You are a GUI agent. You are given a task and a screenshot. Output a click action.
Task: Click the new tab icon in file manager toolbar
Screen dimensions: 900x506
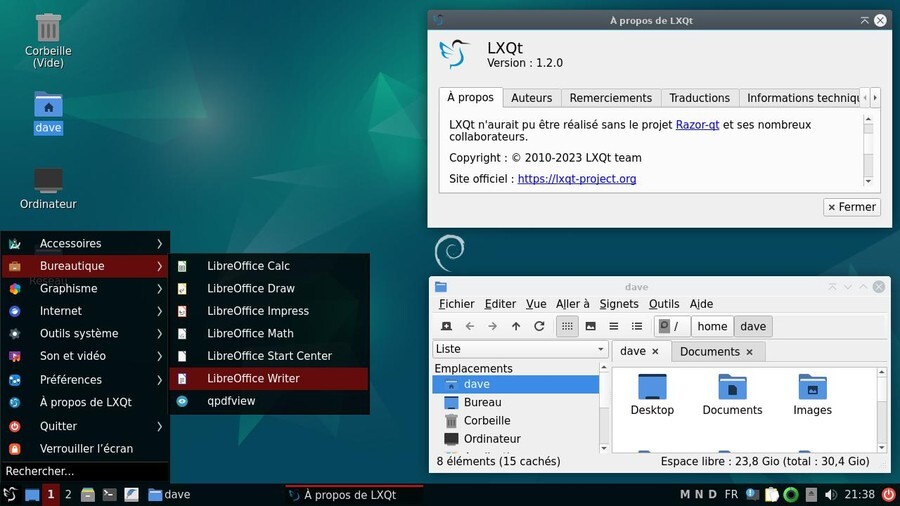point(446,326)
